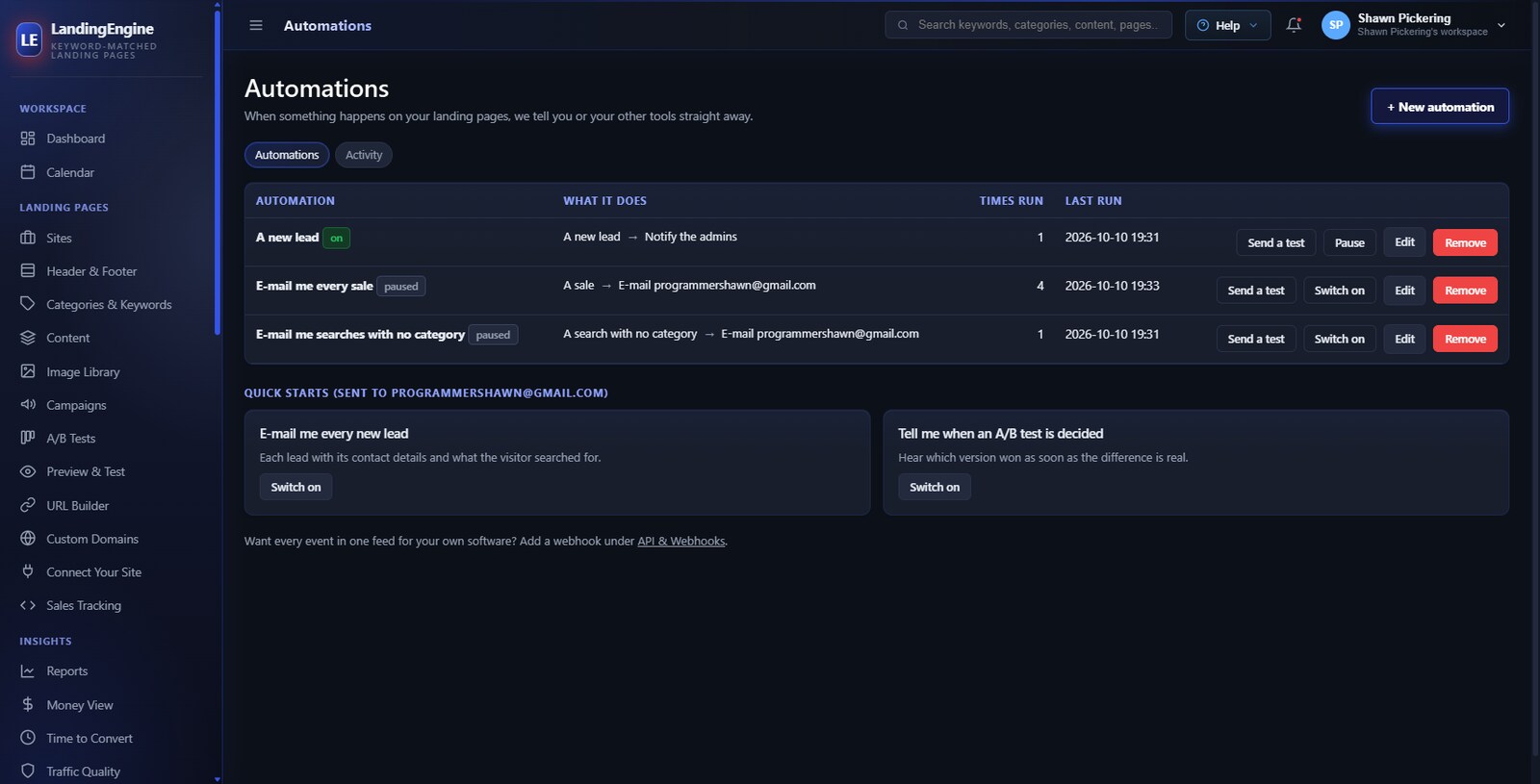Go to A/B Tests in sidebar
The image size is (1540, 784).
point(70,439)
